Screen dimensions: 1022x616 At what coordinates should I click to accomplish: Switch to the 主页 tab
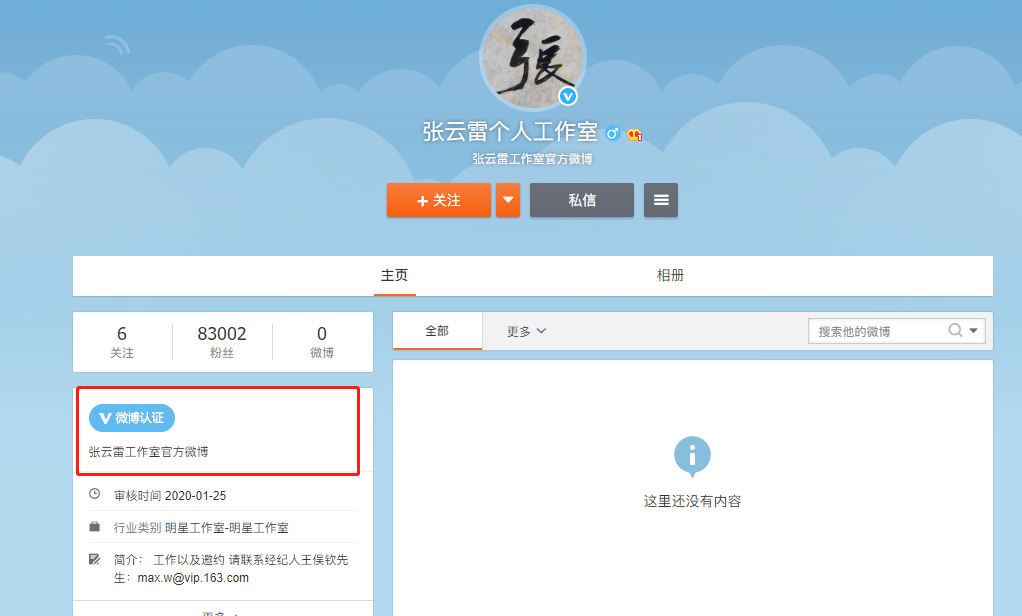point(394,275)
